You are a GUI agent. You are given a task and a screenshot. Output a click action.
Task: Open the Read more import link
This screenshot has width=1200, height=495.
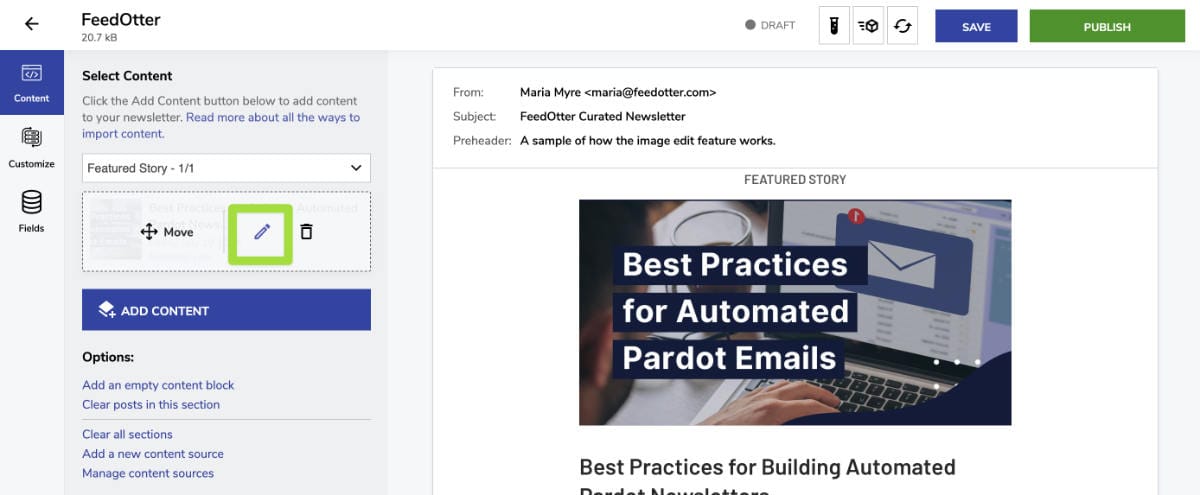[272, 118]
